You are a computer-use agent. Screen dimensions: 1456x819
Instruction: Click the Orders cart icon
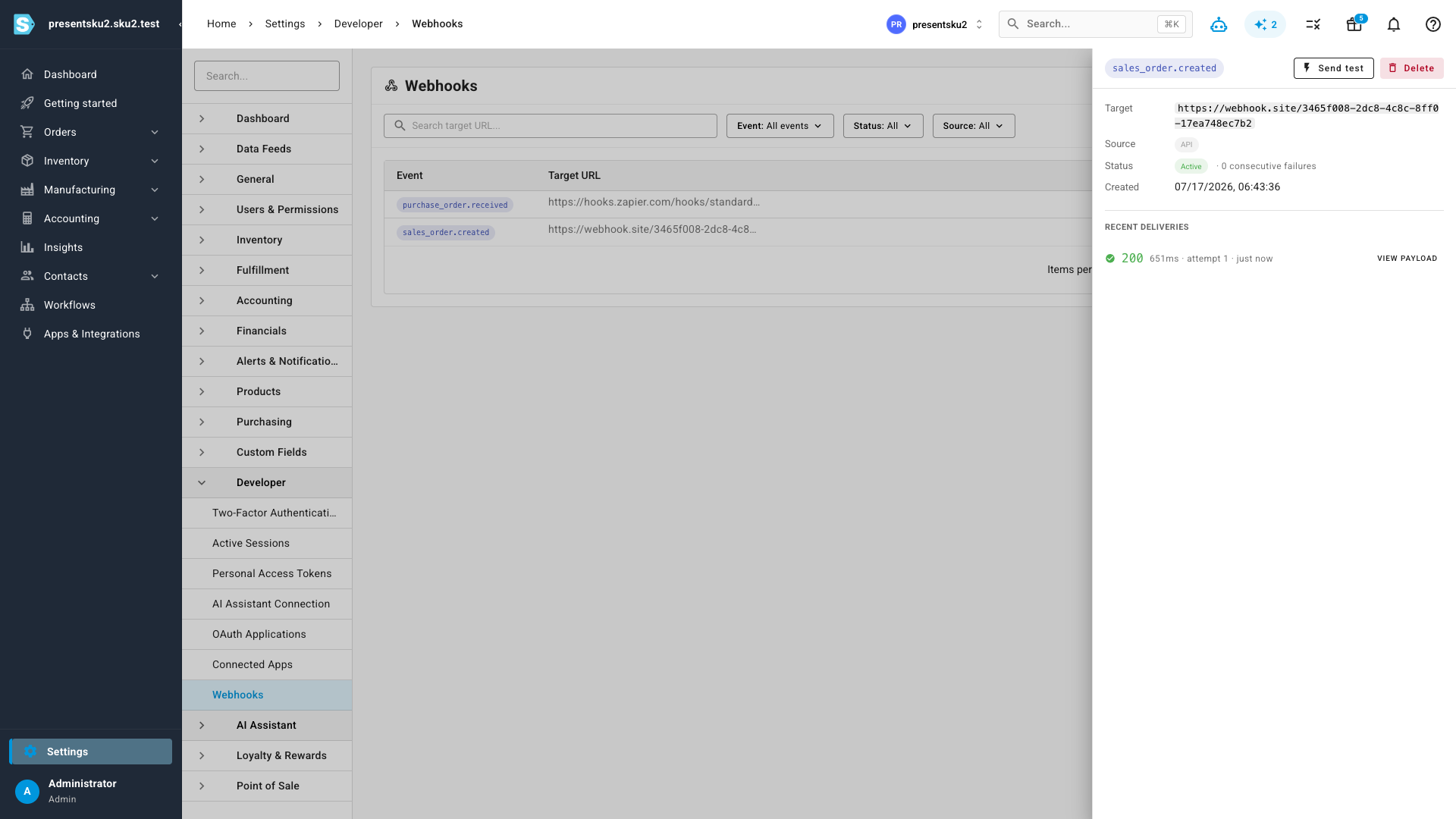[x=27, y=132]
